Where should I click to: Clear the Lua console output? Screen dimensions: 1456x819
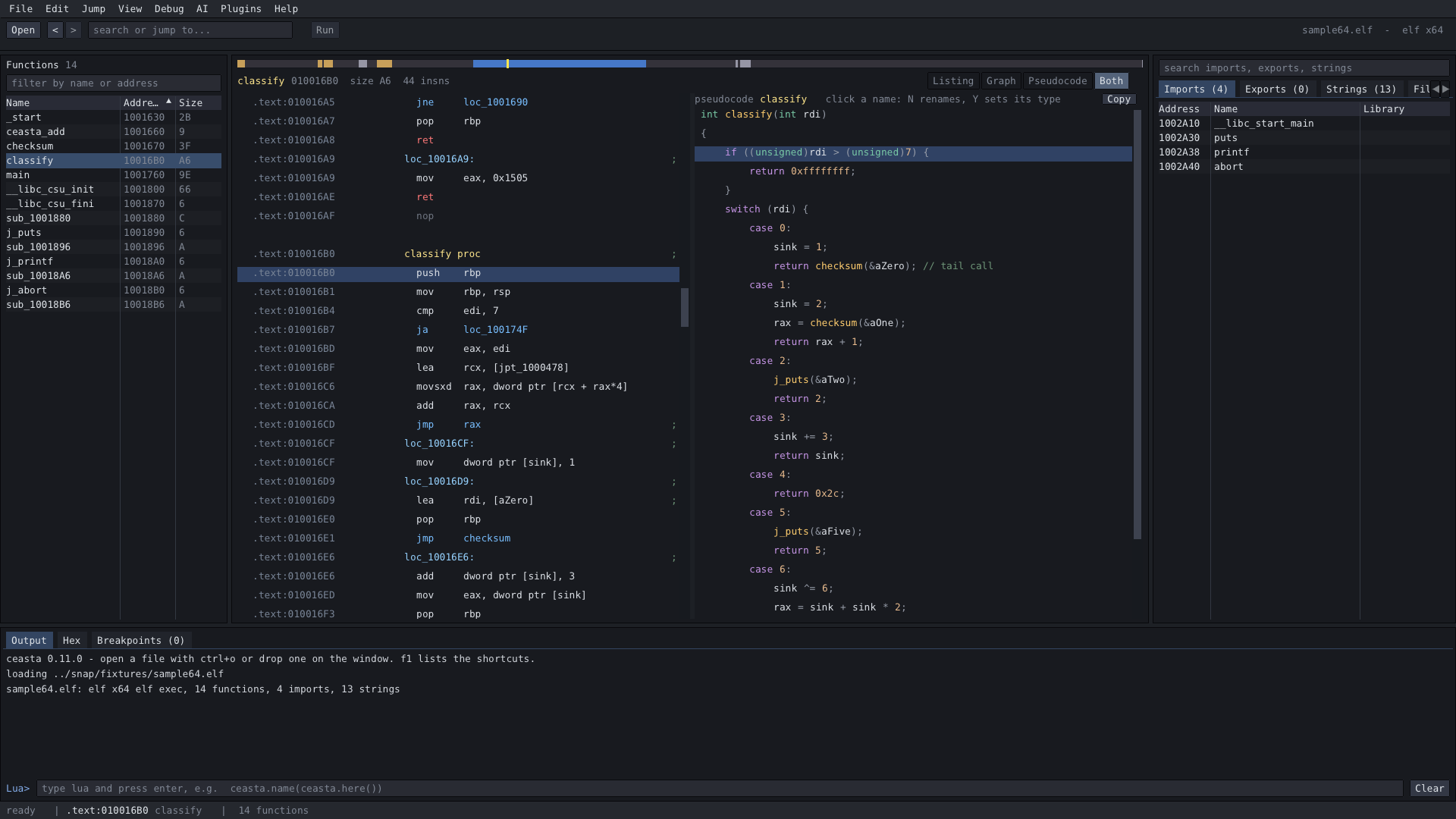1429,789
